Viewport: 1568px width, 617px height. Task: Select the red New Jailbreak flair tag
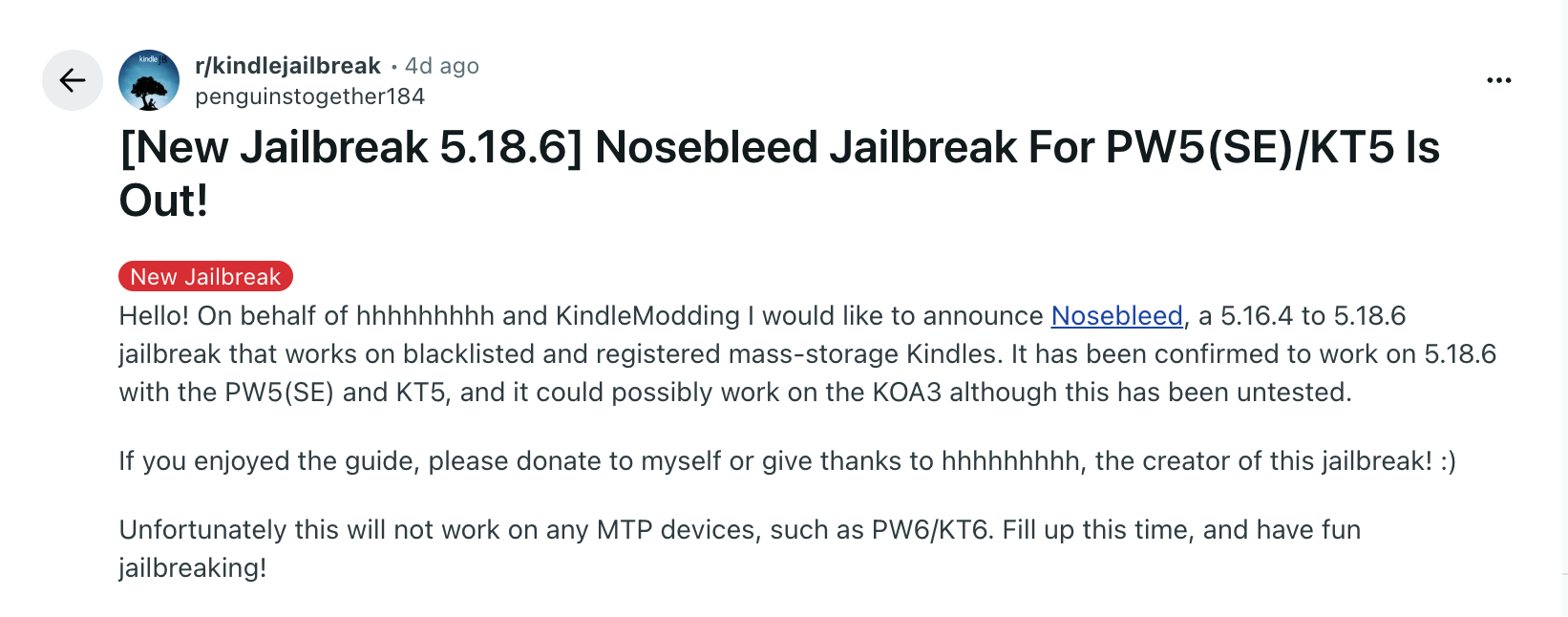click(x=205, y=277)
